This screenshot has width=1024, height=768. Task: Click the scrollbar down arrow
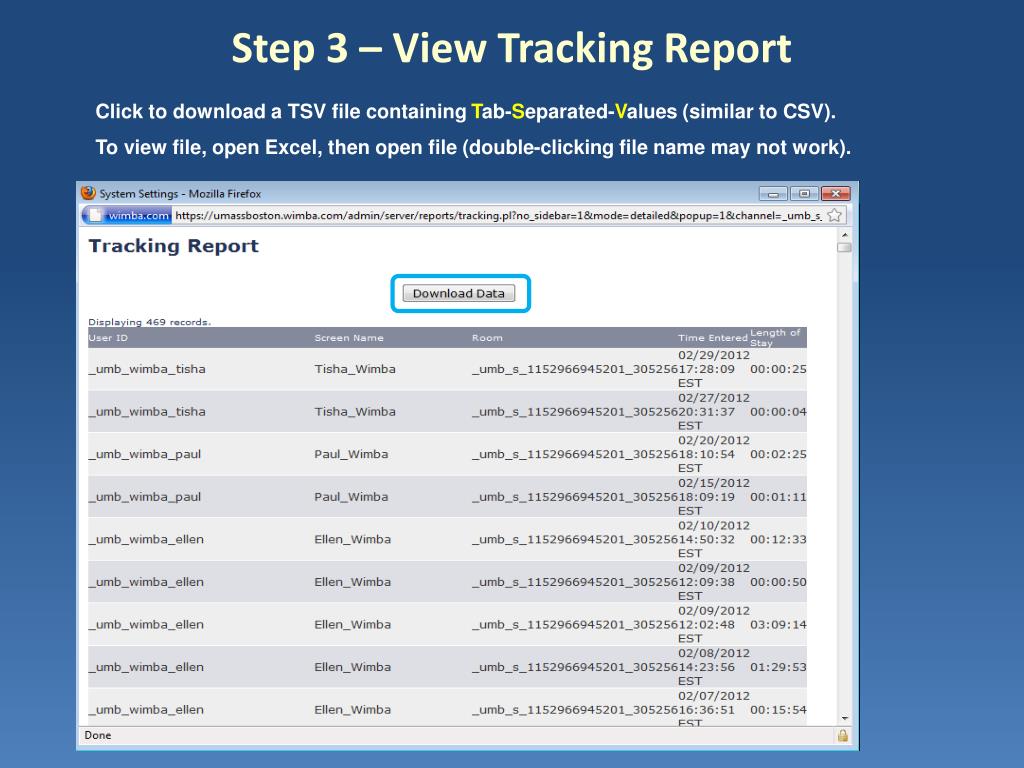[844, 718]
